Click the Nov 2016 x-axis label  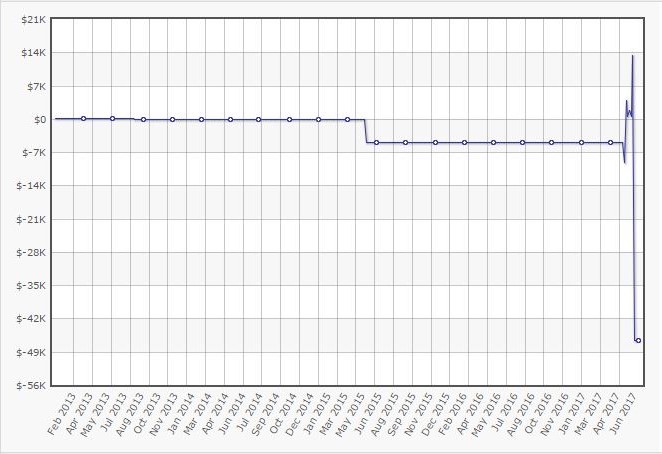click(x=555, y=414)
